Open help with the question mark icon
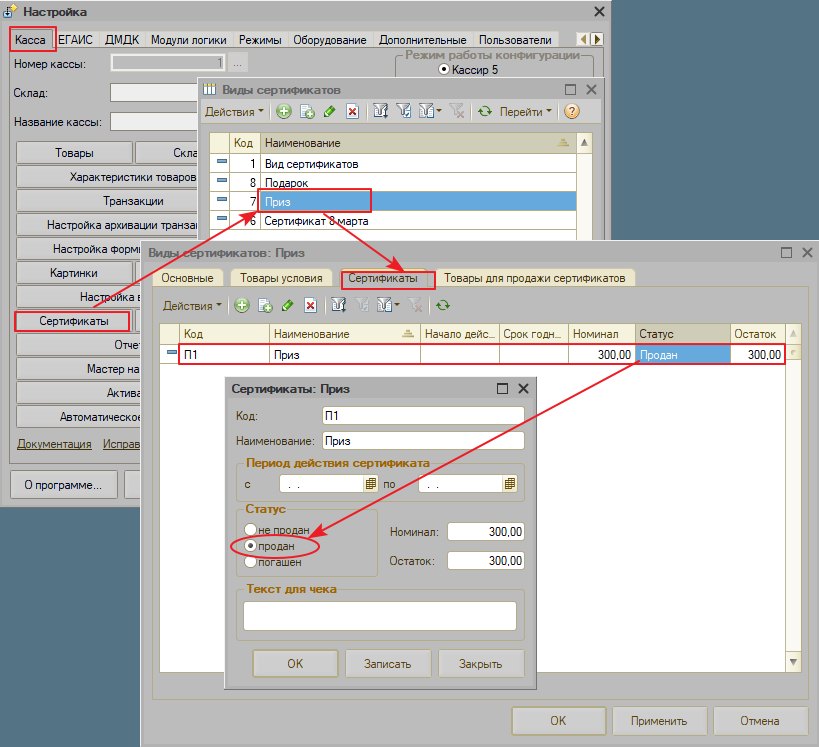Viewport: 819px width, 747px height. (x=572, y=111)
